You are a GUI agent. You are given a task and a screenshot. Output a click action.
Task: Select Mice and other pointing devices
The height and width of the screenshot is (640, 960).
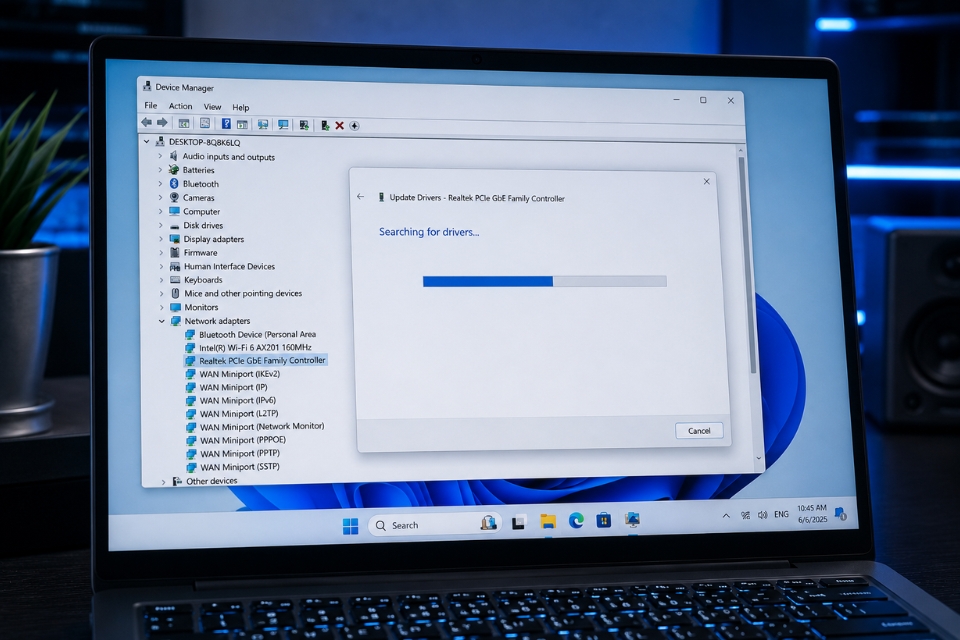tap(236, 293)
